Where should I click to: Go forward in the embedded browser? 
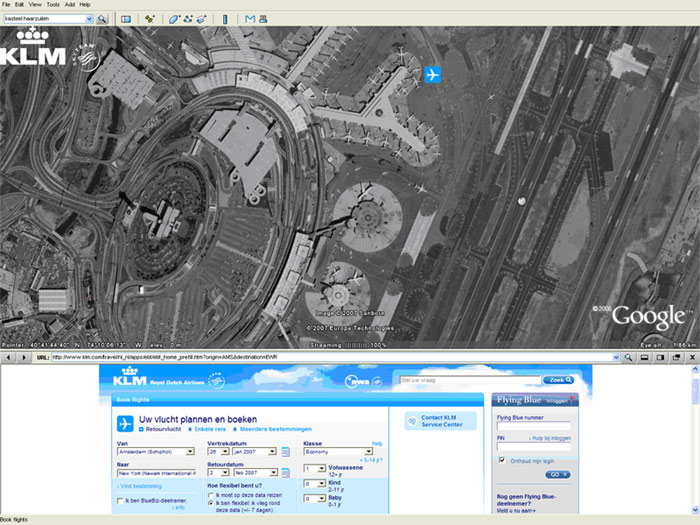pyautogui.click(x=23, y=357)
